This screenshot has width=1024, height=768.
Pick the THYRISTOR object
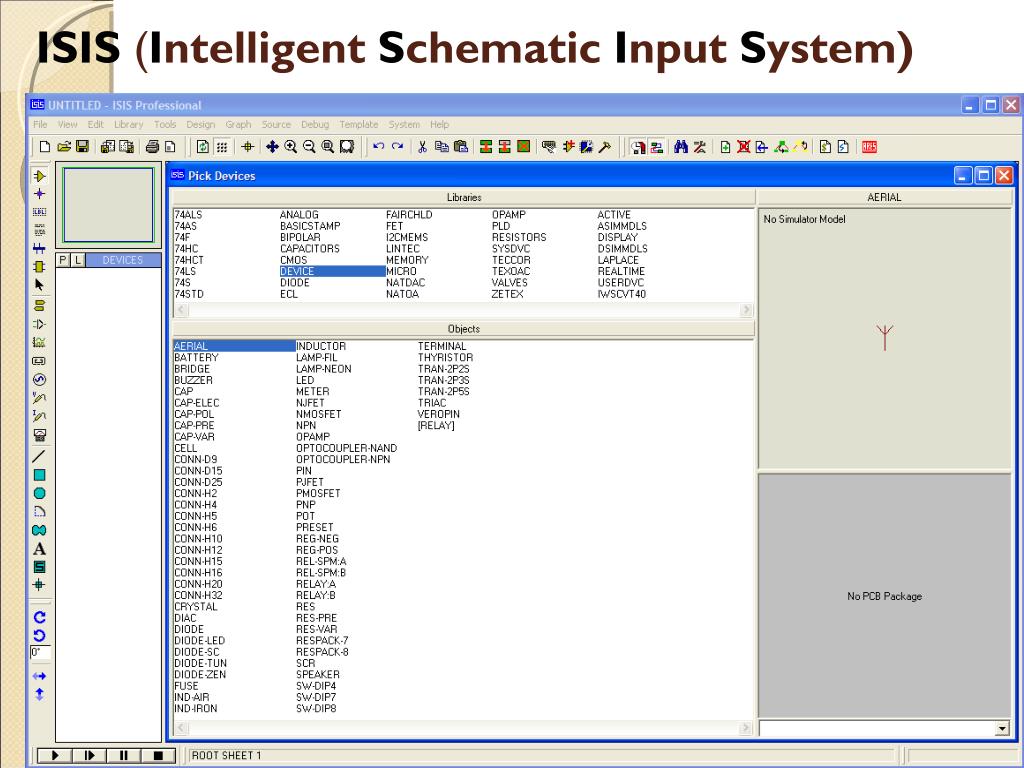click(445, 358)
